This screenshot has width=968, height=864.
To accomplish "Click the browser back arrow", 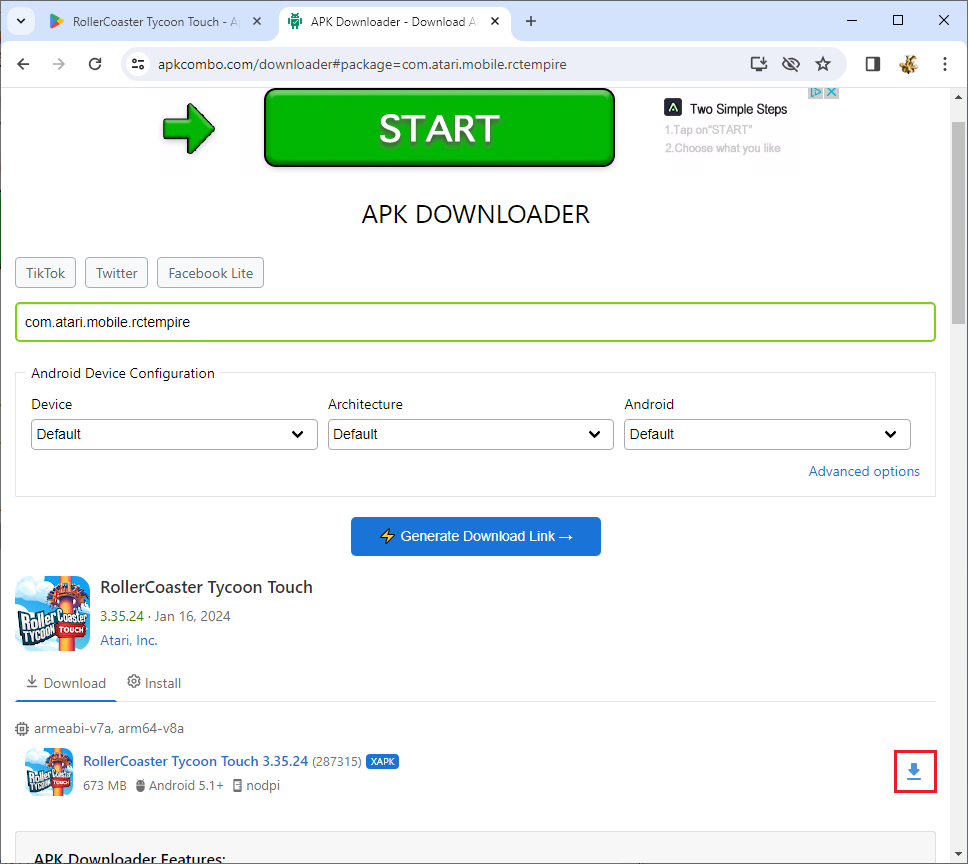I will pyautogui.click(x=23, y=64).
